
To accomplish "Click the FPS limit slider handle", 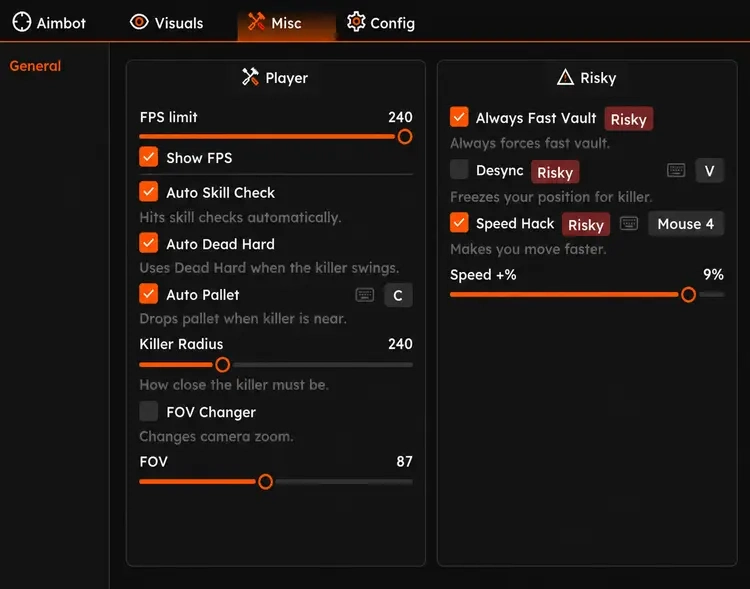I will point(405,137).
